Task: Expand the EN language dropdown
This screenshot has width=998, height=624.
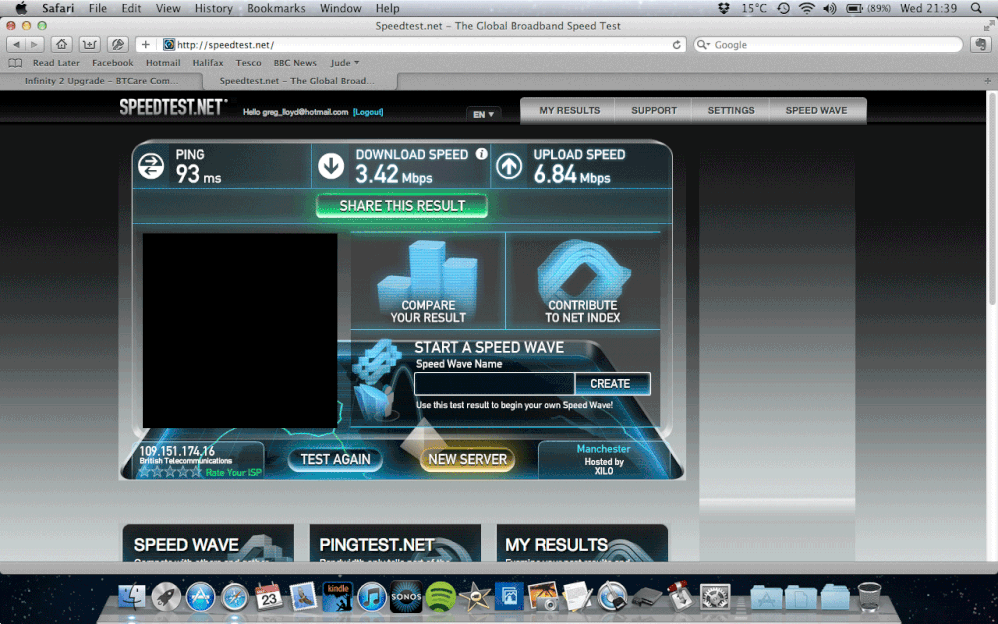Action: tap(484, 114)
